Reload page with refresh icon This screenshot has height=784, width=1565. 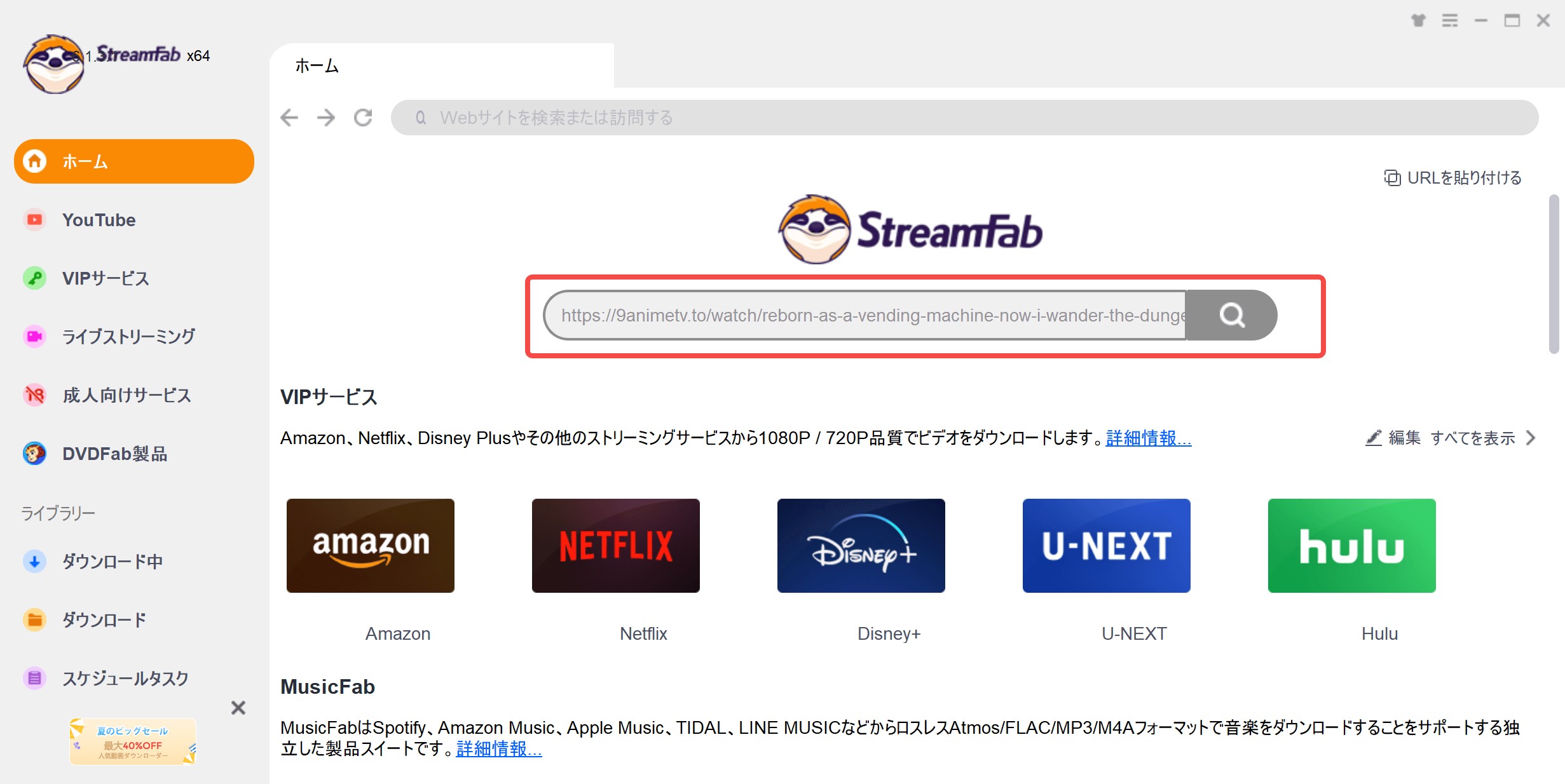pos(363,118)
